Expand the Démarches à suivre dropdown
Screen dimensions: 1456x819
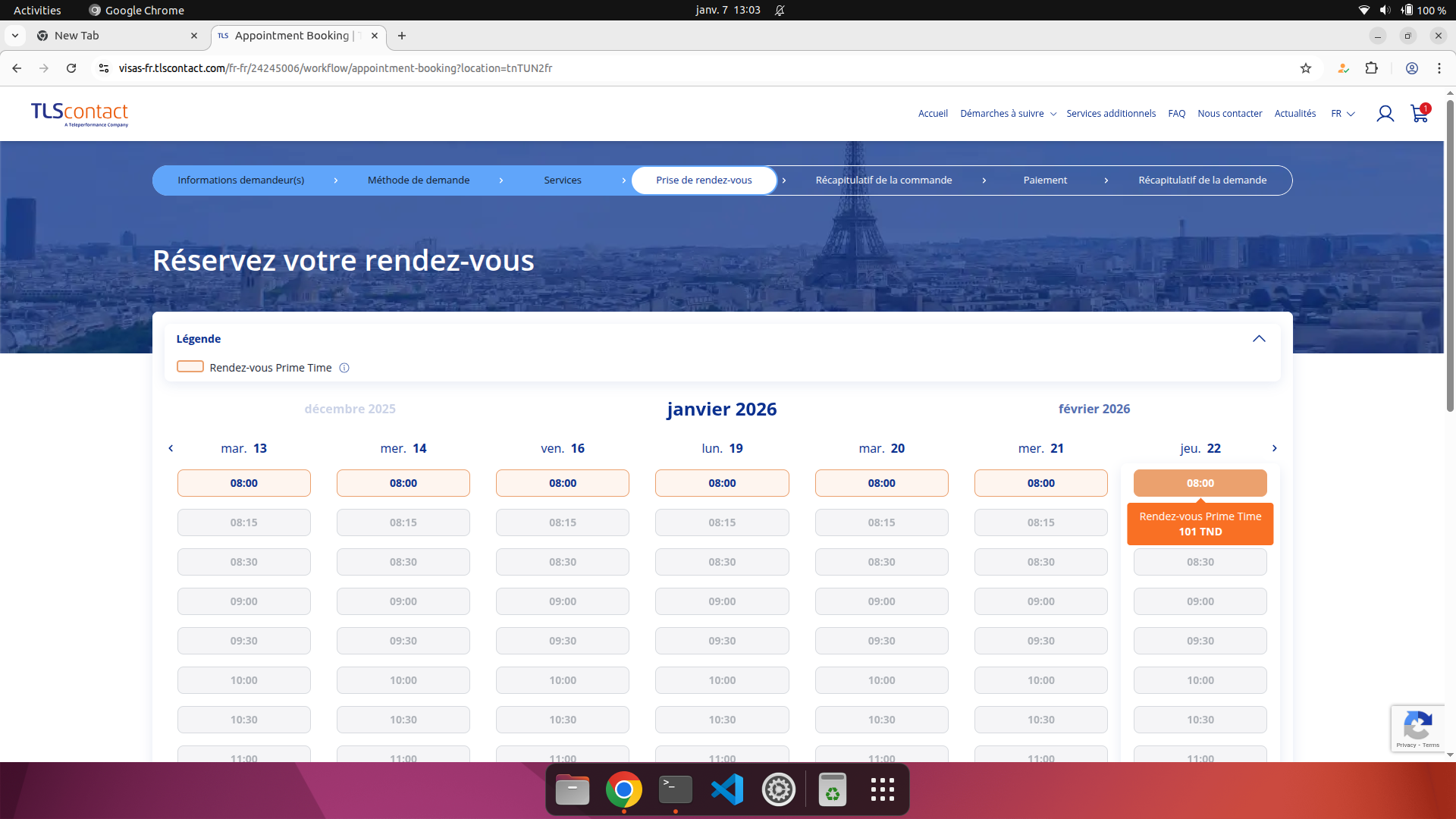[x=1008, y=114]
